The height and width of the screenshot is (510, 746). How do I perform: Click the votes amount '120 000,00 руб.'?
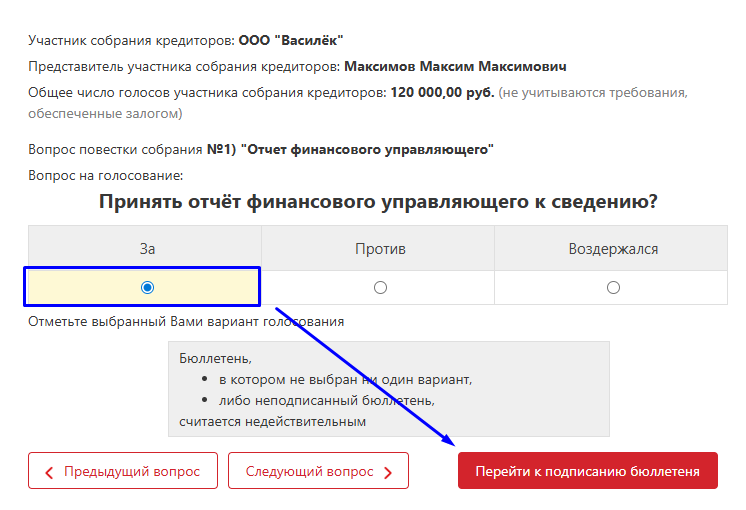pos(442,92)
